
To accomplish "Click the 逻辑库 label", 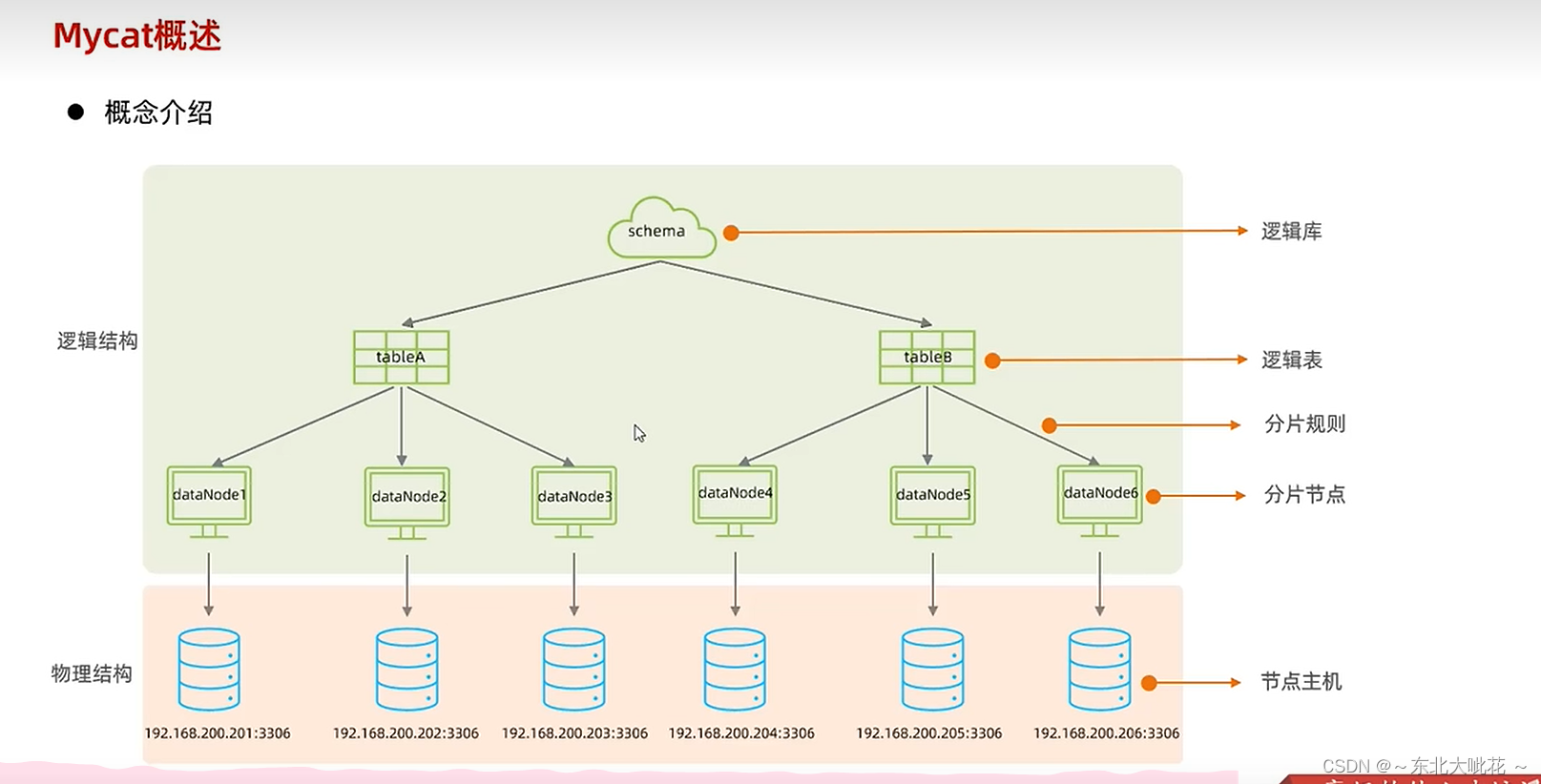I will point(1291,232).
